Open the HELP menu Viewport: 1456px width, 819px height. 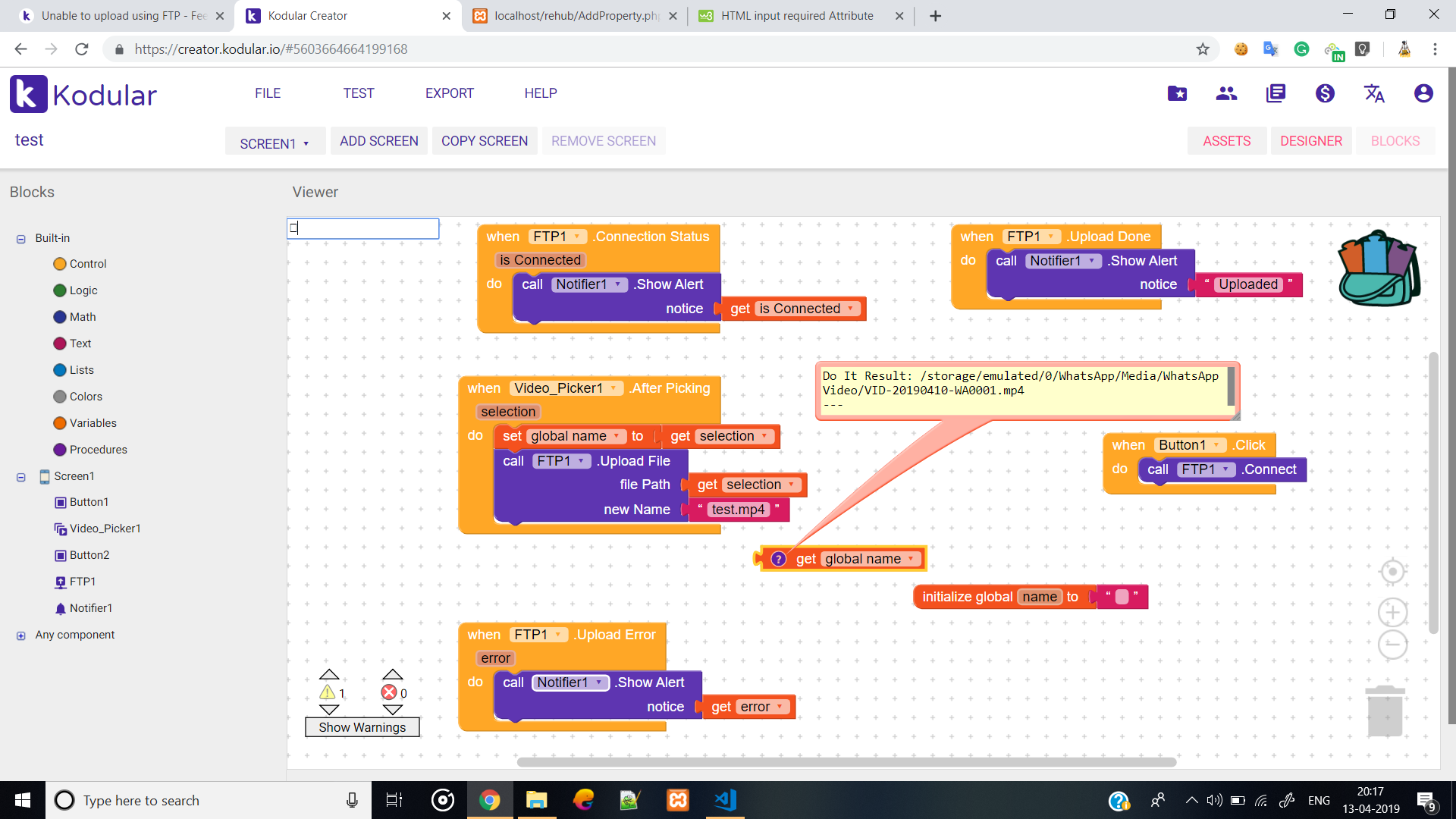[x=541, y=93]
